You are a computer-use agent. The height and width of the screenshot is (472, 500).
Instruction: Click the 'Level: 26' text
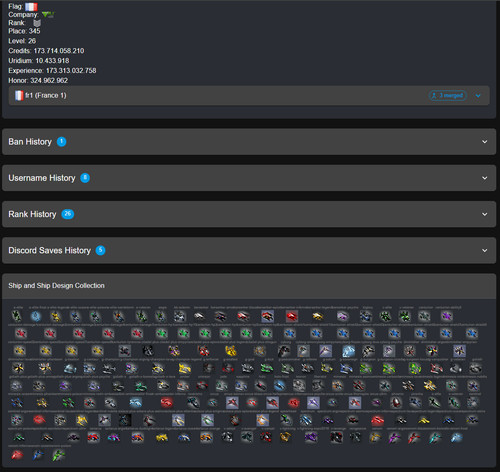[22, 41]
